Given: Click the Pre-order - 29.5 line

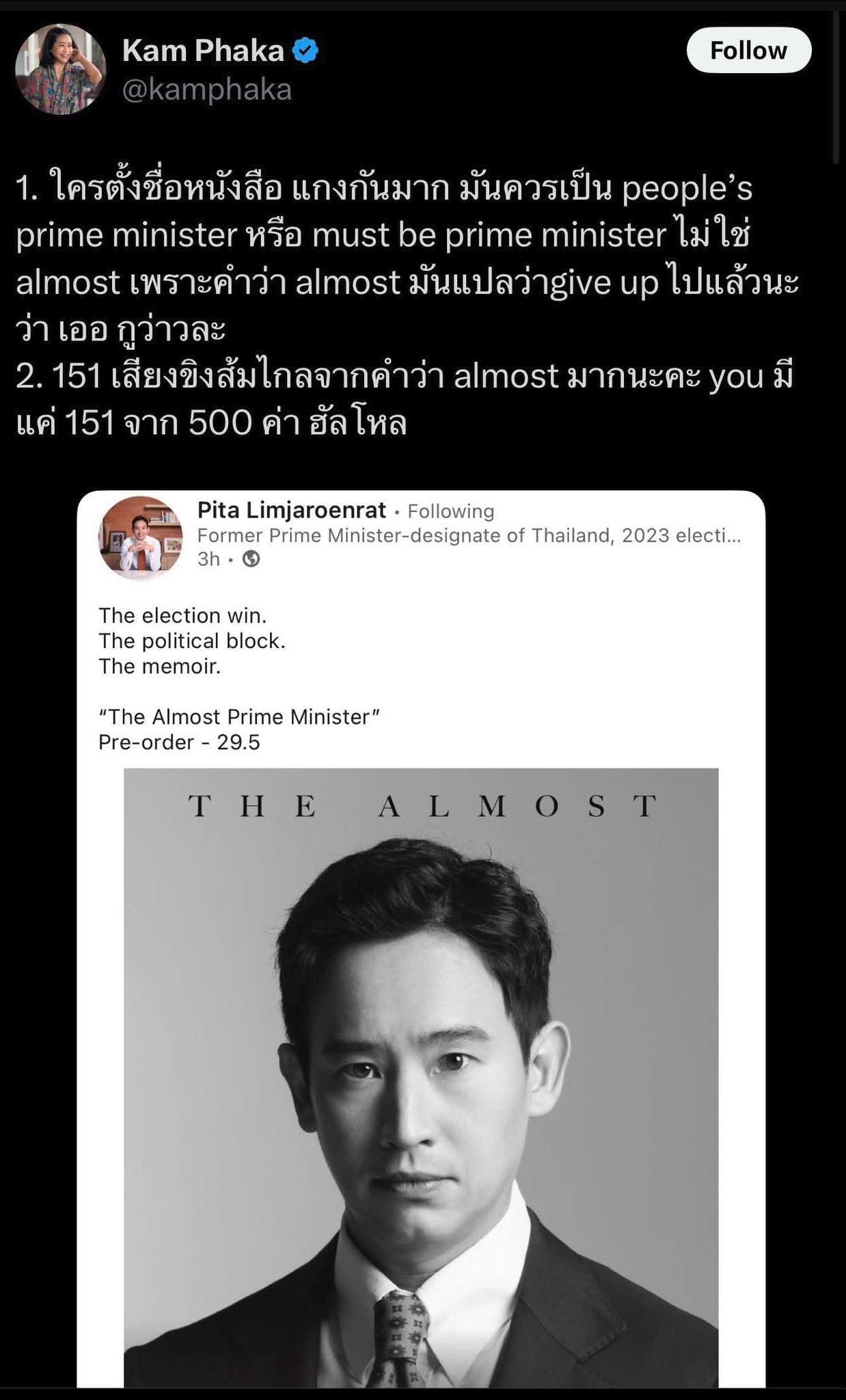Looking at the screenshot, I should click(x=179, y=742).
